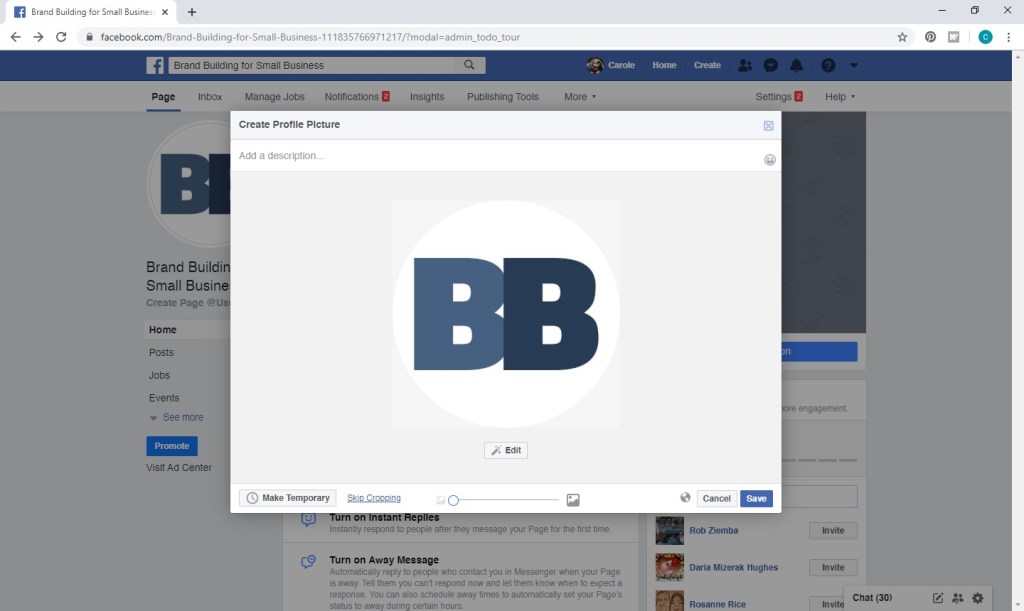This screenshot has width=1024, height=611.
Task: Click the friend requests icon
Action: tap(745, 65)
